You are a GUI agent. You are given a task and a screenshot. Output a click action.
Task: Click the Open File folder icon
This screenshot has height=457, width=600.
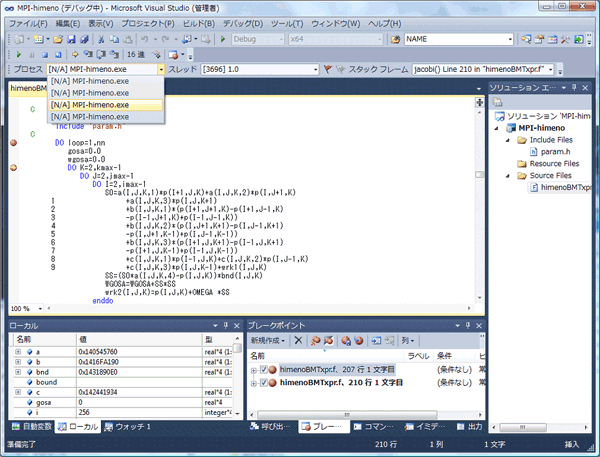click(58, 39)
